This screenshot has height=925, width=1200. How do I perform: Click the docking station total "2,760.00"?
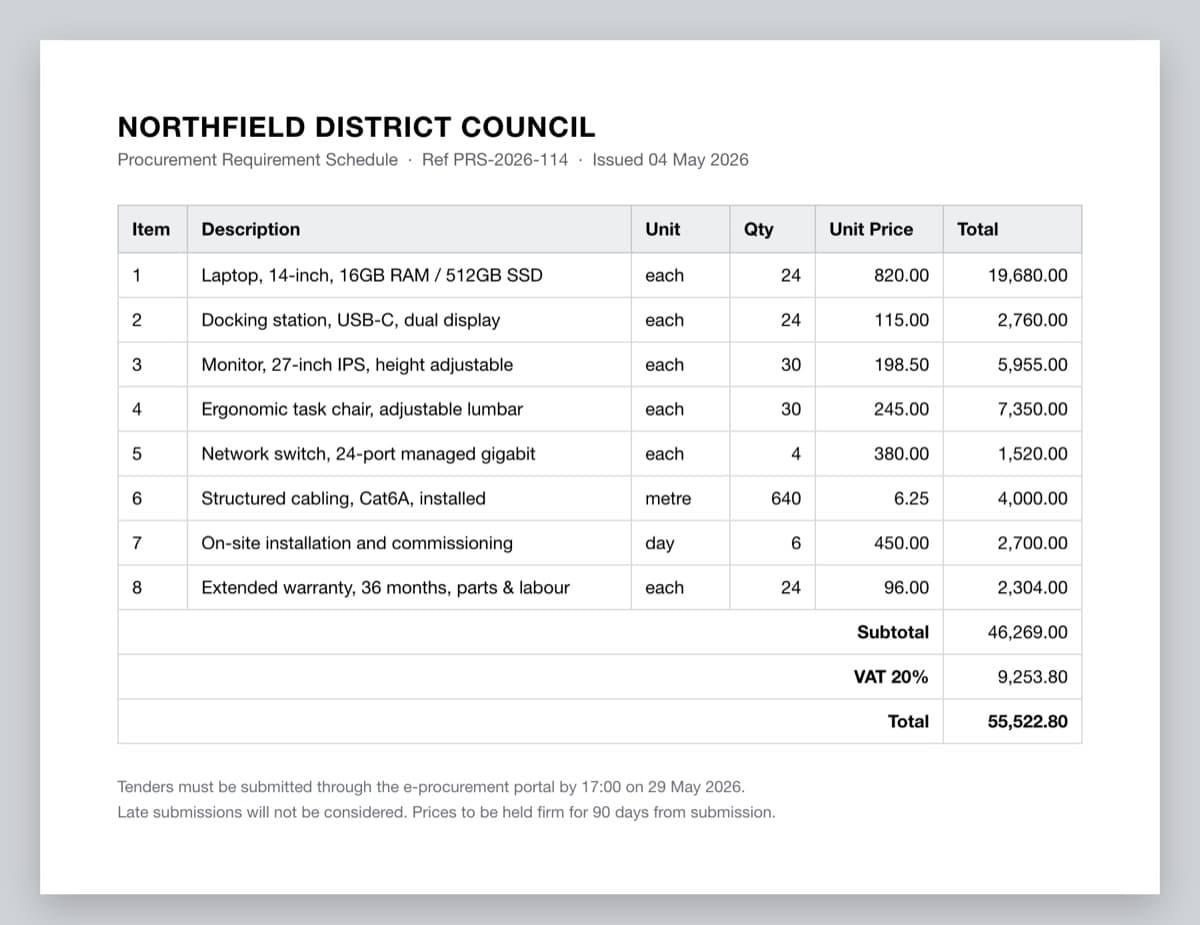tap(1033, 320)
